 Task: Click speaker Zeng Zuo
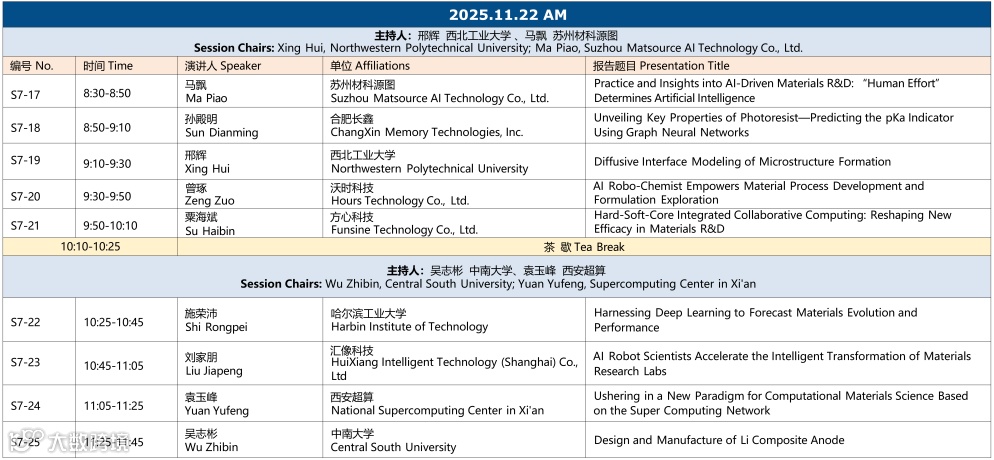[x=209, y=195]
